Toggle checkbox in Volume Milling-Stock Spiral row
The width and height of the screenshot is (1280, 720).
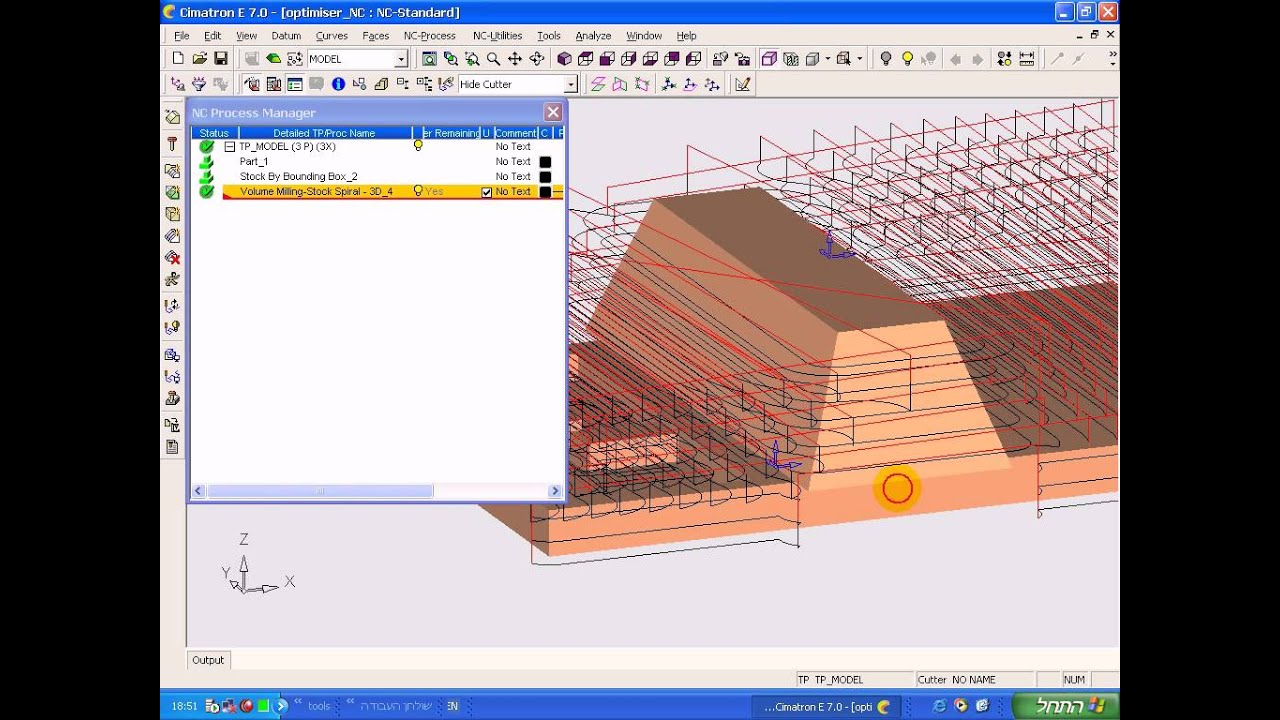click(487, 192)
